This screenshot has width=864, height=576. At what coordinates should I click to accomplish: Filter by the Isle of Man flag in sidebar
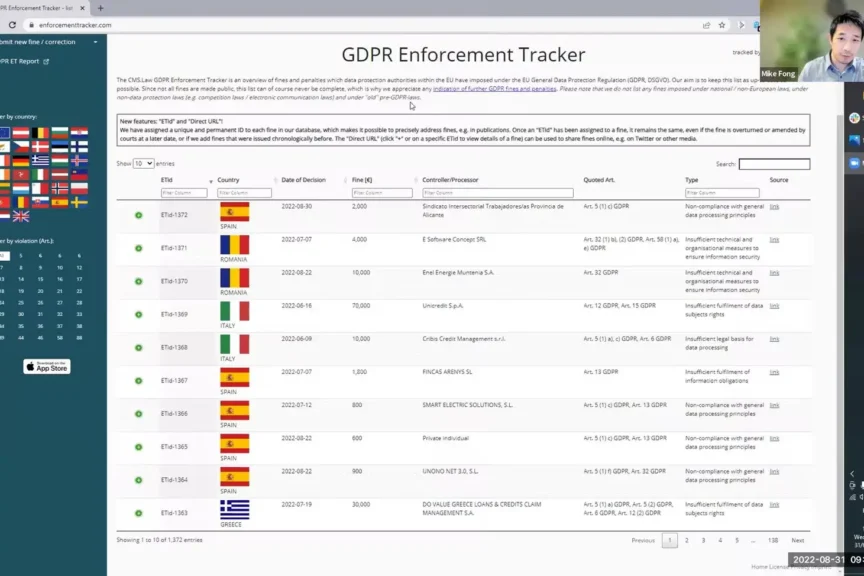click(x=21, y=174)
